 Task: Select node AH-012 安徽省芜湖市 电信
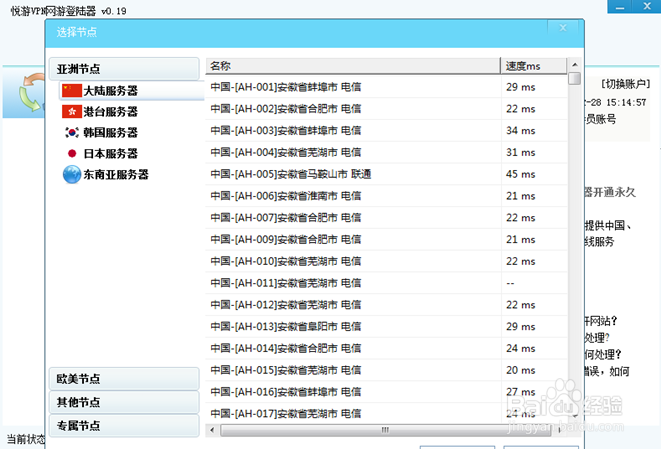coord(386,305)
